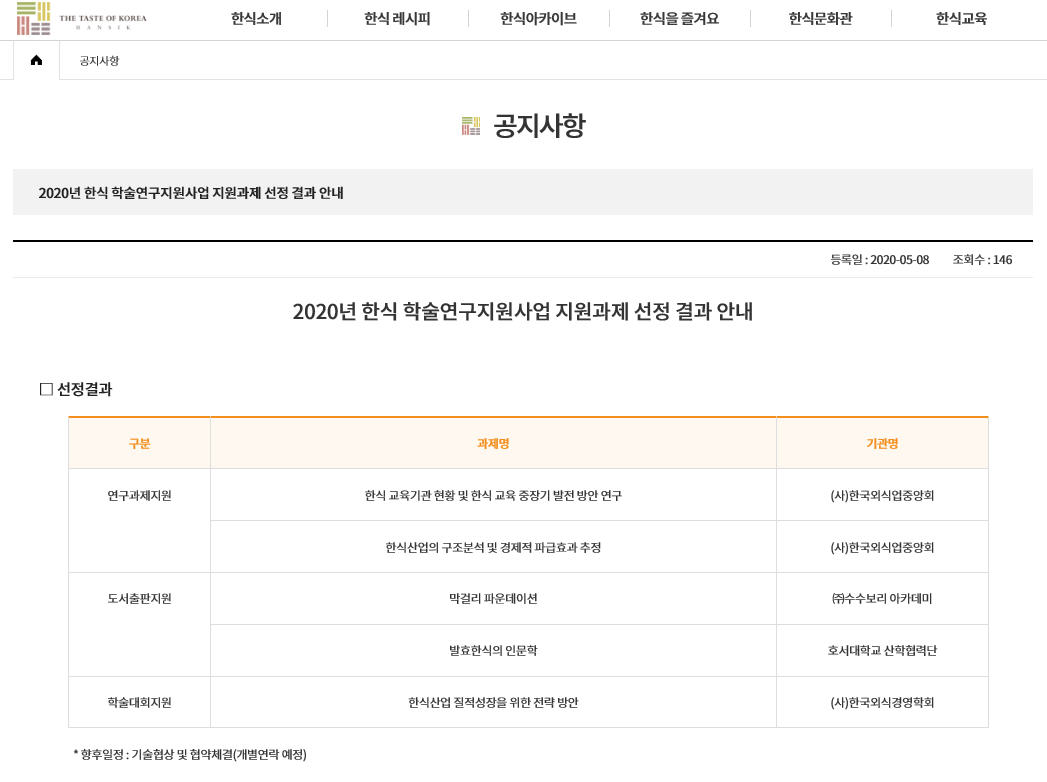Screen dimensions: 1047x782
Task: Click the 공지사항 breadcrumb link
Action: pos(99,61)
